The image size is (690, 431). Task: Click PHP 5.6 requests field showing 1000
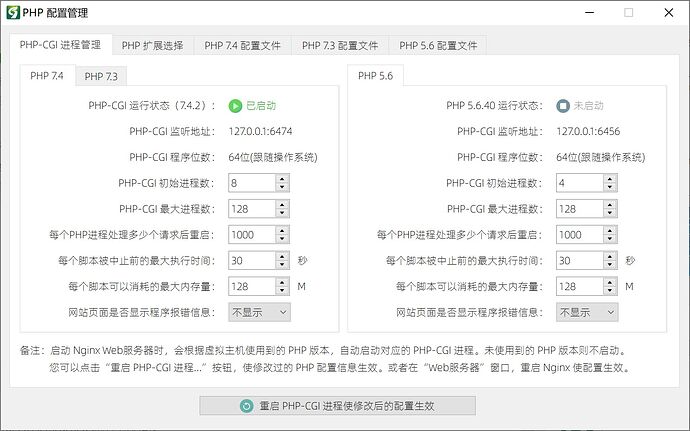(x=580, y=235)
